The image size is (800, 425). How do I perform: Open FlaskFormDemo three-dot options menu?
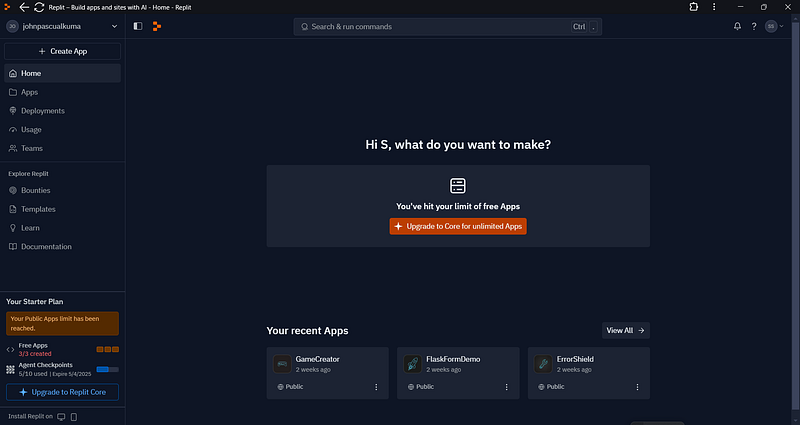[507, 387]
